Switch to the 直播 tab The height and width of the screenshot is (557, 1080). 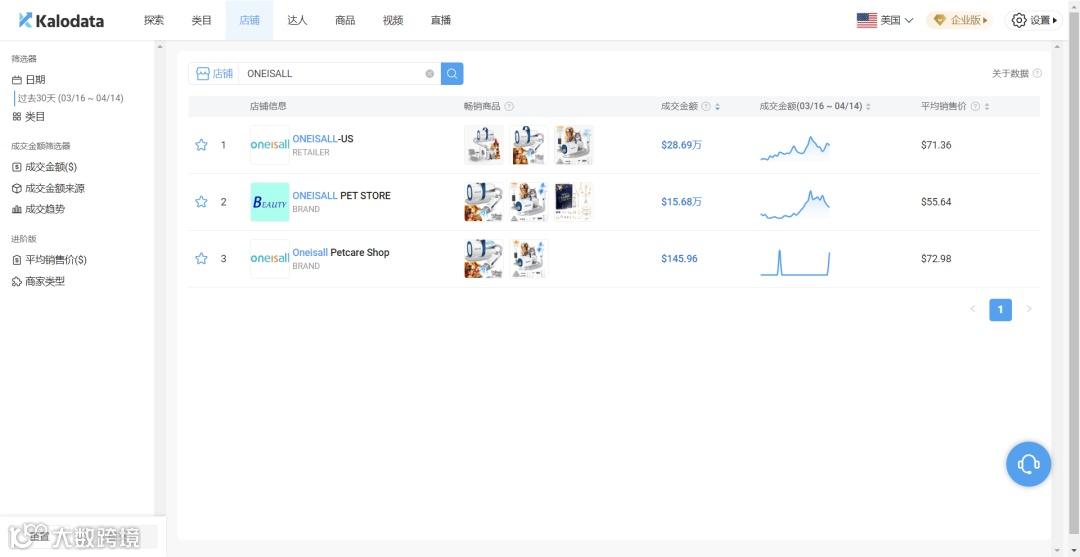[441, 20]
